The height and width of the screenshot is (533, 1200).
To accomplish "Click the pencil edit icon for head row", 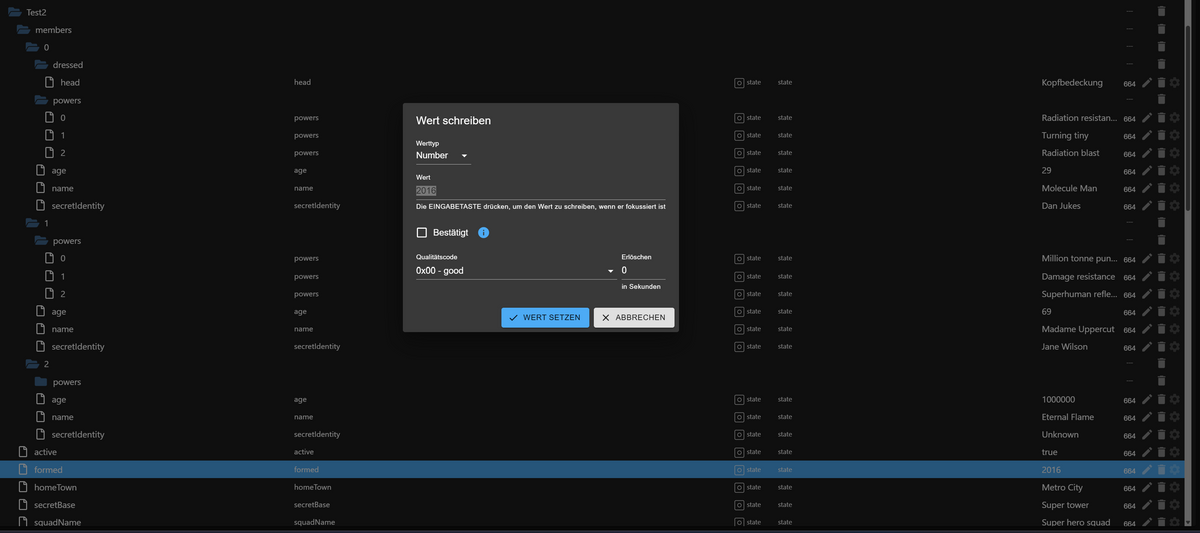I will [x=1148, y=82].
